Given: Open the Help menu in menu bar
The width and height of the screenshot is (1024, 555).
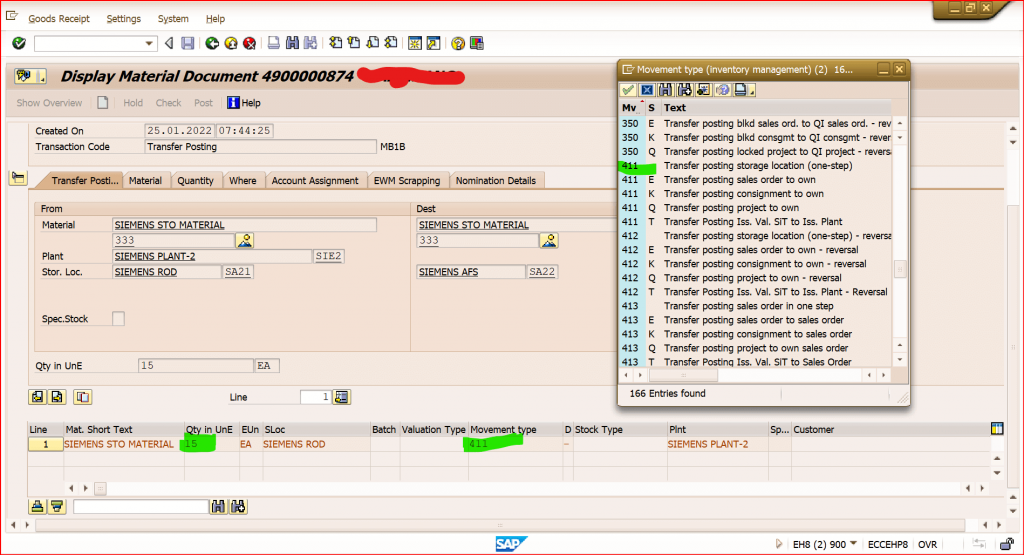Looking at the screenshot, I should click(x=215, y=19).
